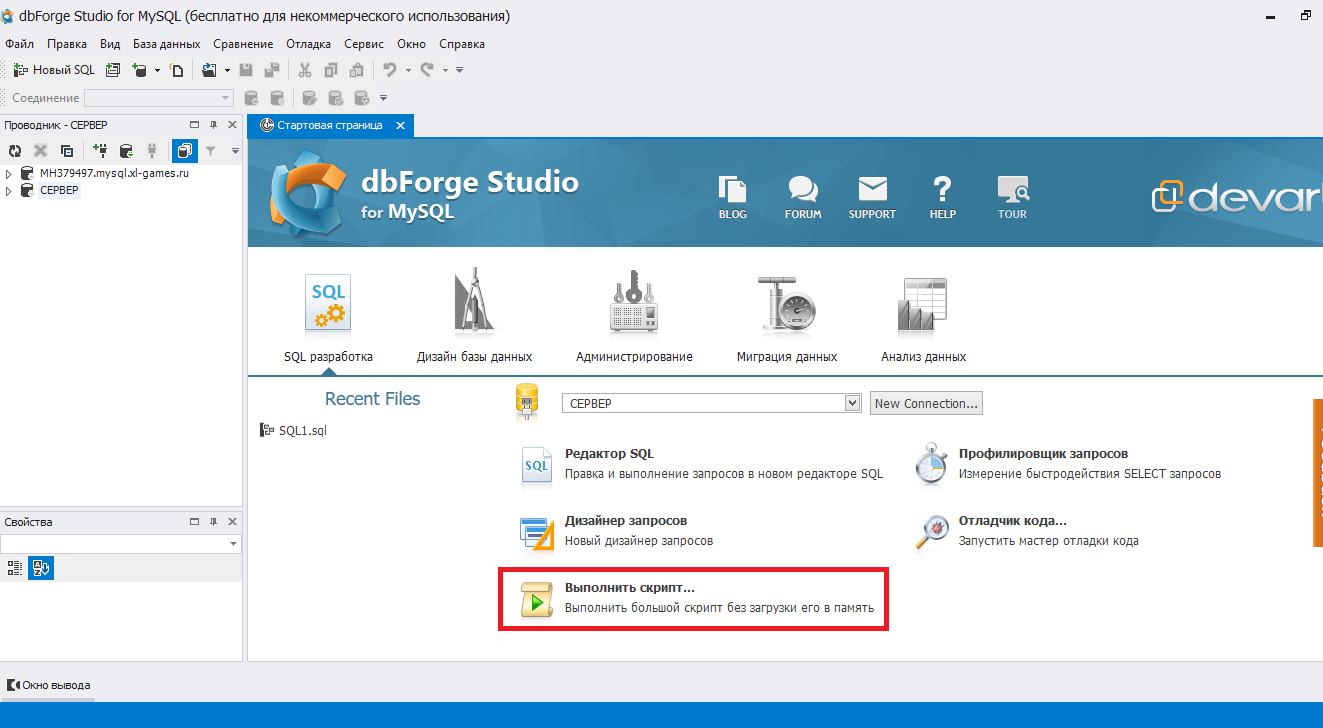Select the Анализ данных category
Viewport: 1323px width, 728px height.
[x=923, y=319]
